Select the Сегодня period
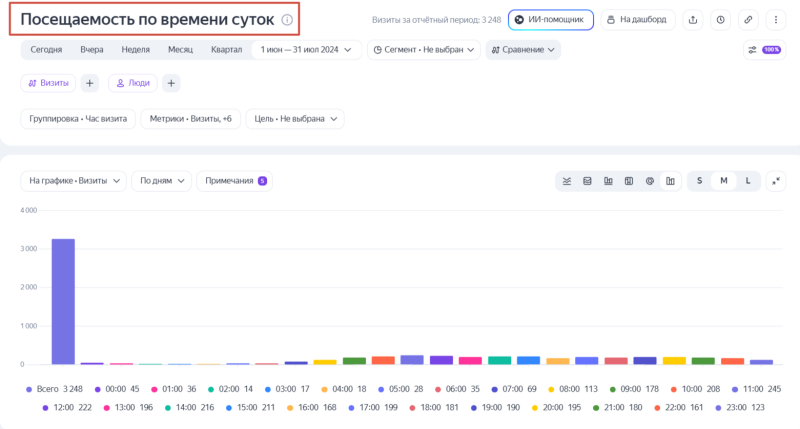800x429 pixels. (46, 49)
